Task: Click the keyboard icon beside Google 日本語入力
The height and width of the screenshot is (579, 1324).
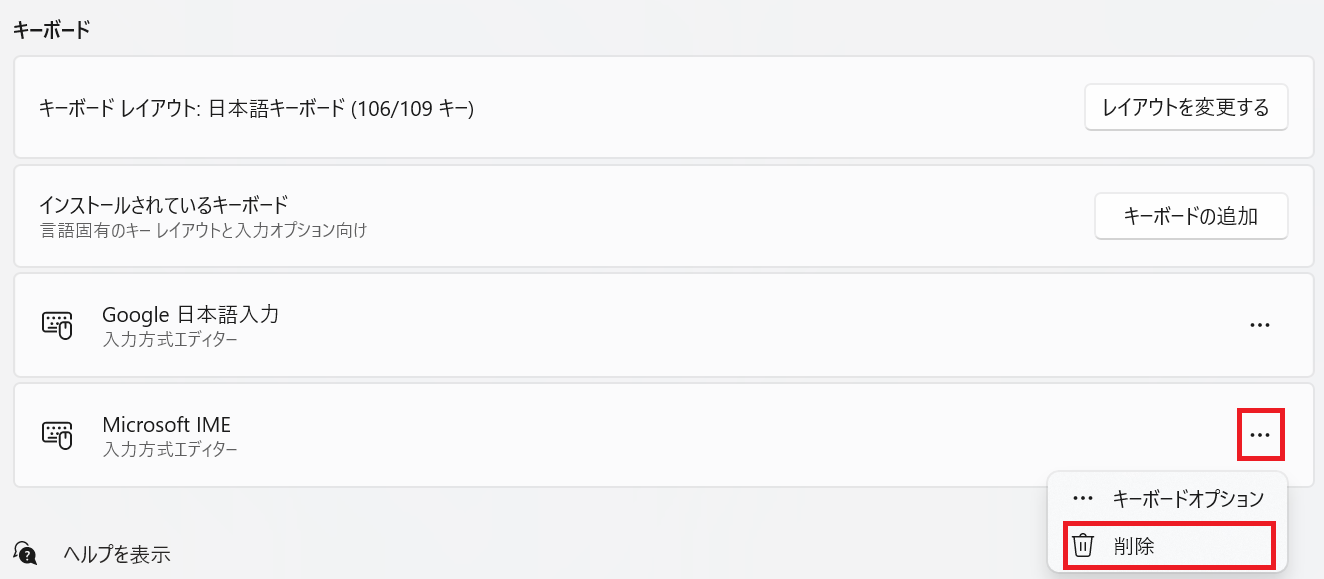Action: pos(57,325)
